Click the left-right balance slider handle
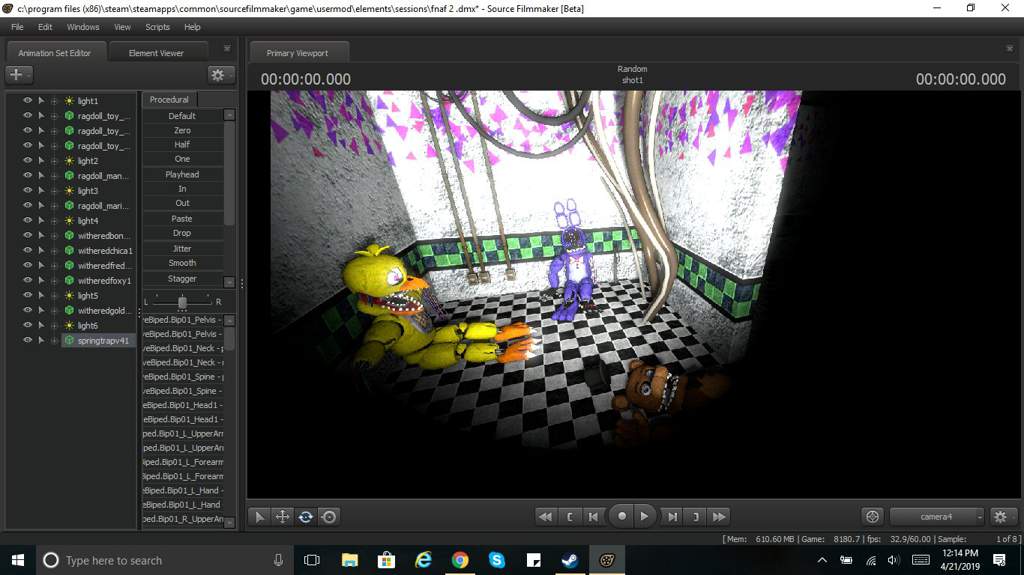Image resolution: width=1024 pixels, height=575 pixels. click(x=182, y=301)
